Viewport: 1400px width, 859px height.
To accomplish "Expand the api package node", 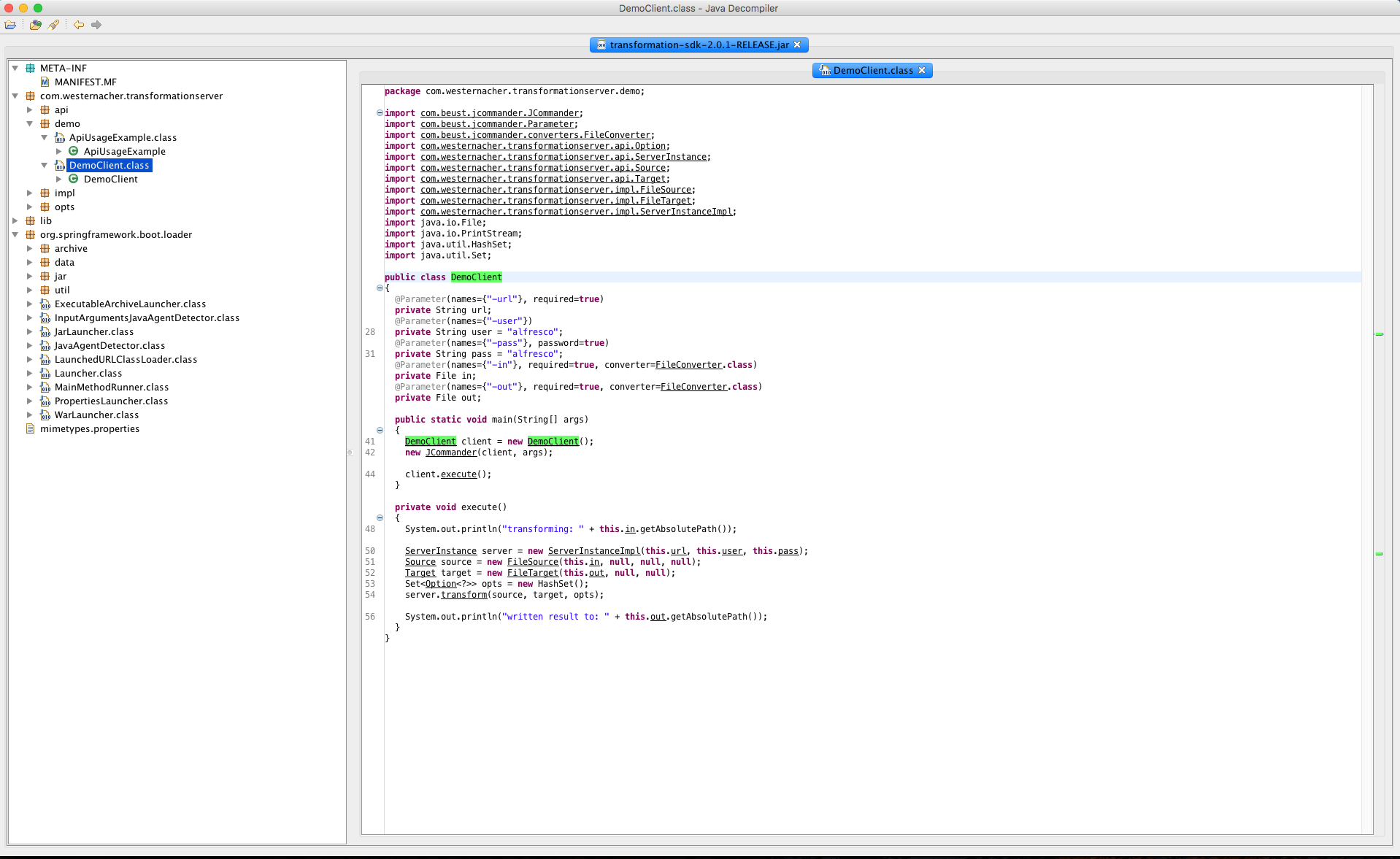I will pos(30,110).
